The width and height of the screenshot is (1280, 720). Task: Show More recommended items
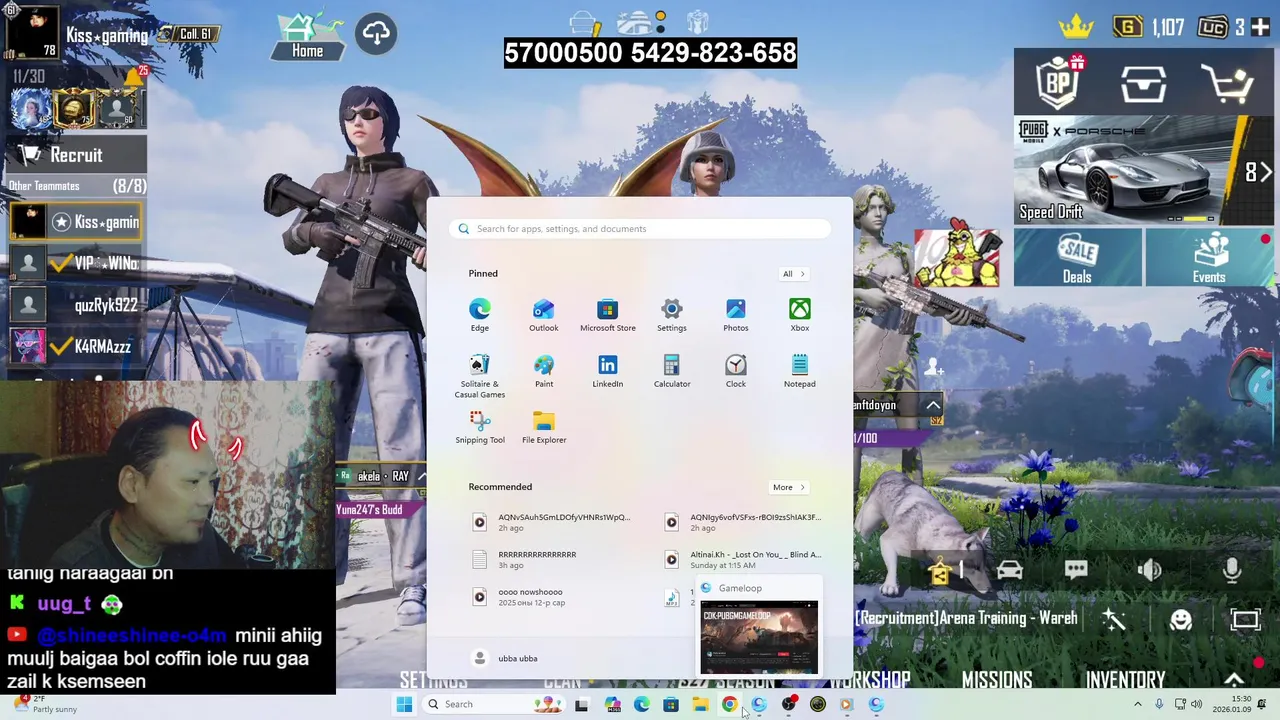tap(788, 487)
